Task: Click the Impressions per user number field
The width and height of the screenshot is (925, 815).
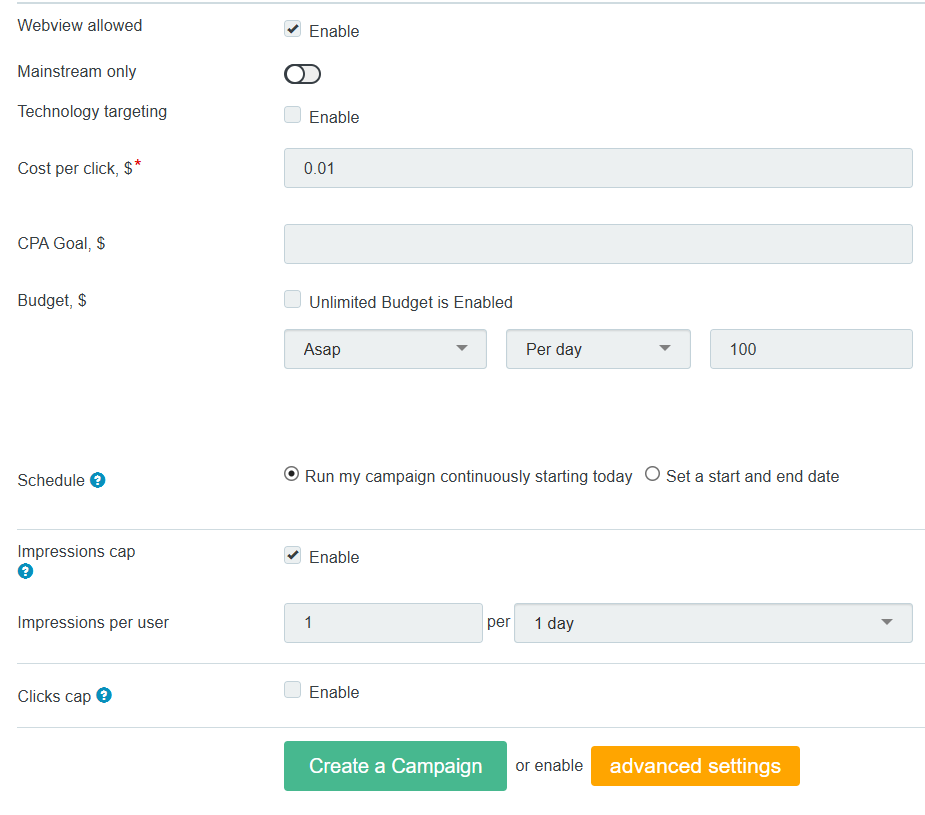Action: (x=383, y=623)
